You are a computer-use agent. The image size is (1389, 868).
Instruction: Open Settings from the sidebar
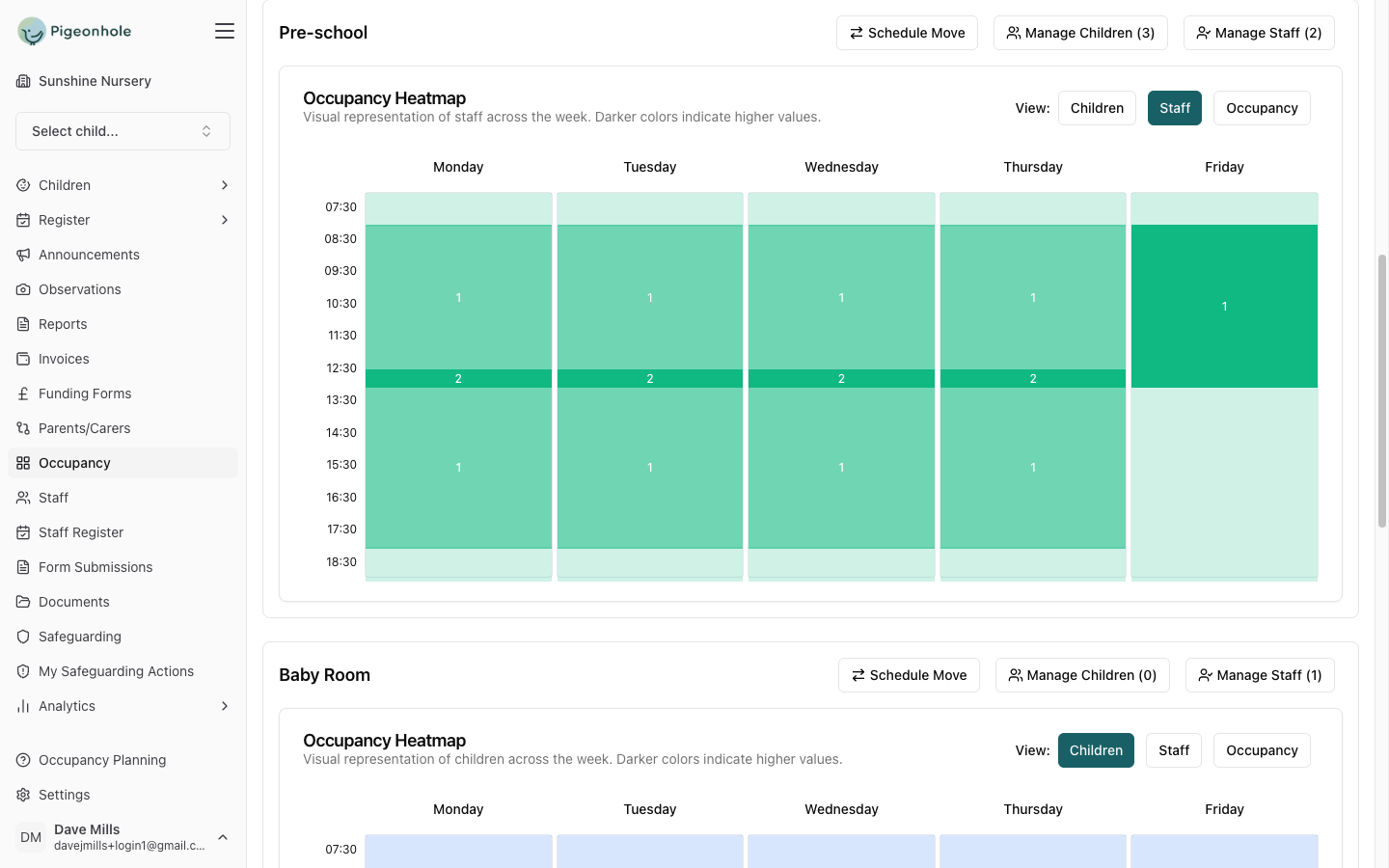(123, 795)
